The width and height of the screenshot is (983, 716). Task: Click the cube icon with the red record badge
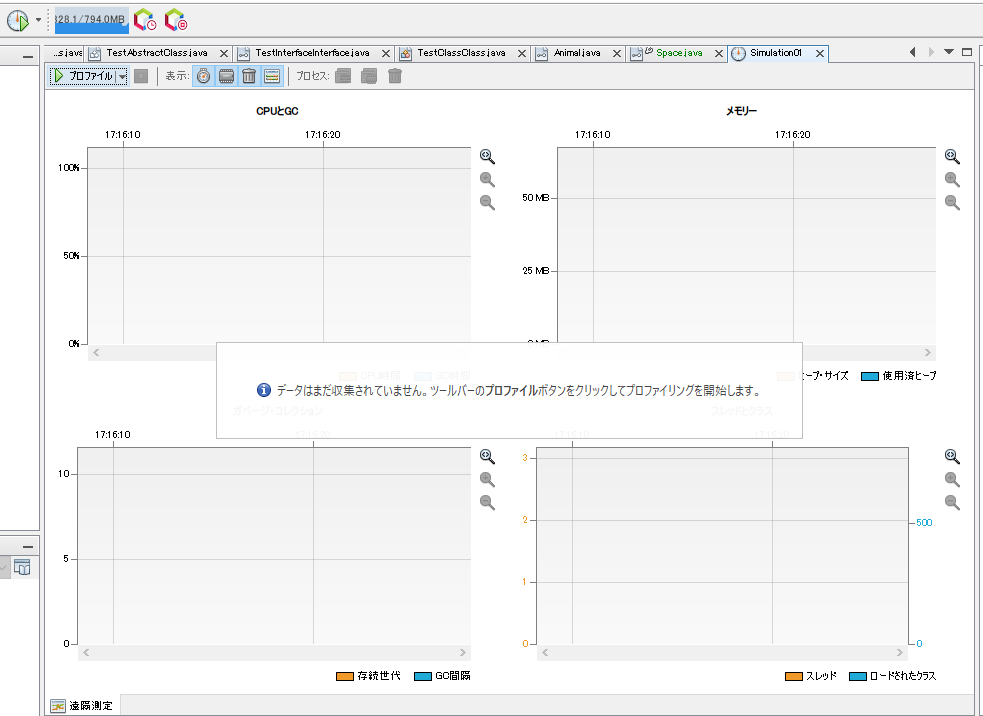coord(176,20)
